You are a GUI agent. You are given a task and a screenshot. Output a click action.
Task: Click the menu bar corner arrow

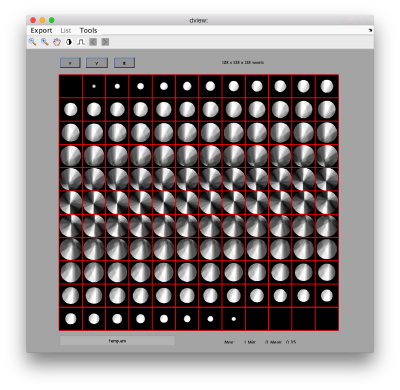[x=370, y=30]
